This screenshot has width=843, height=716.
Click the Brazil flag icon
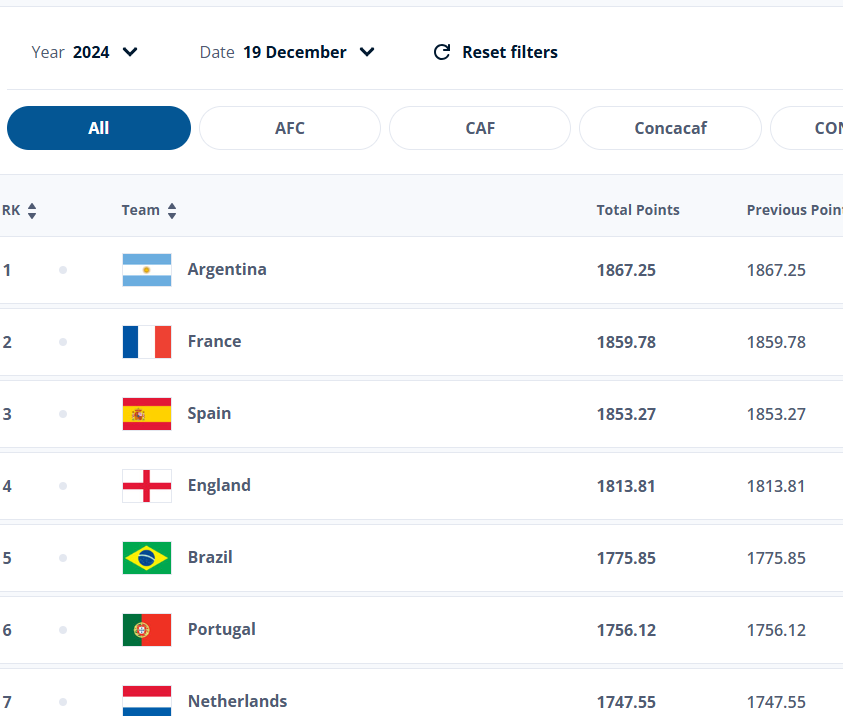tap(147, 558)
